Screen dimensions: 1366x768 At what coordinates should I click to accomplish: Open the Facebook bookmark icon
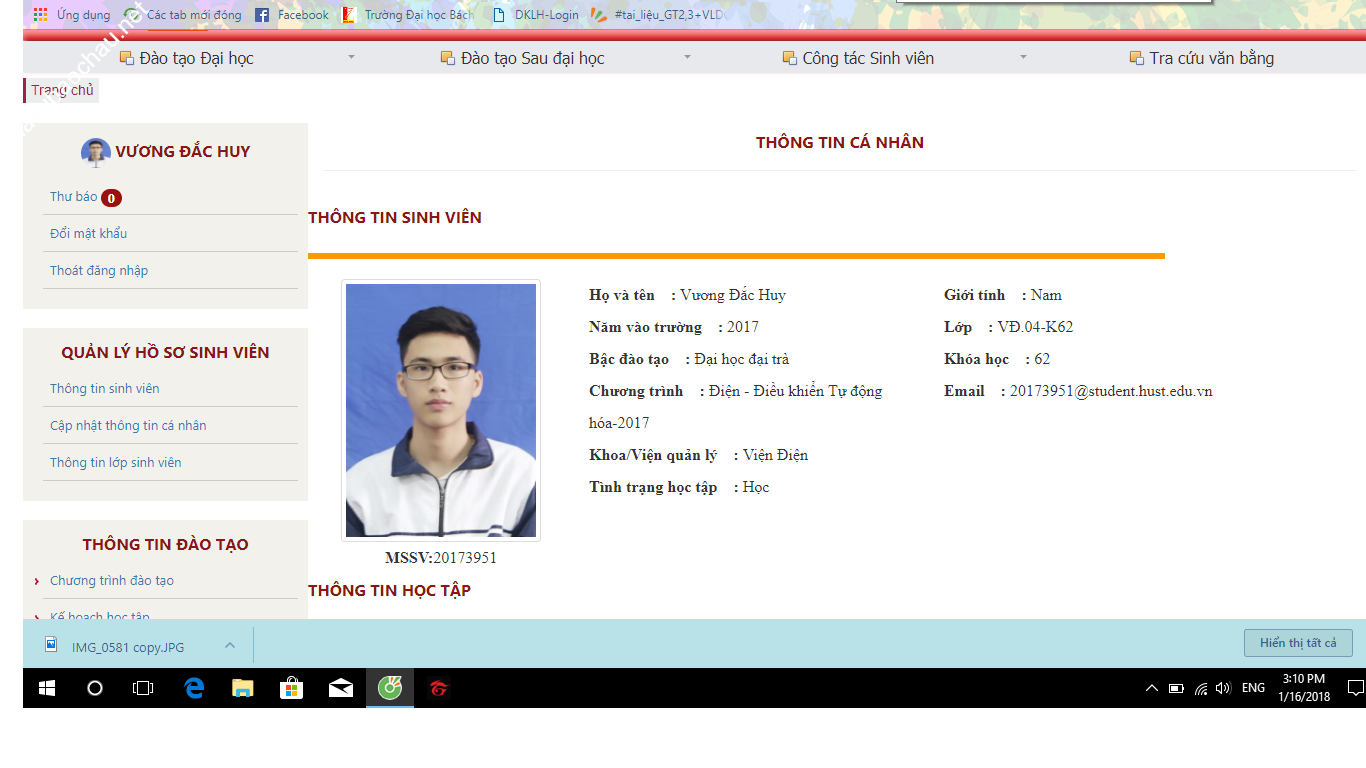262,15
